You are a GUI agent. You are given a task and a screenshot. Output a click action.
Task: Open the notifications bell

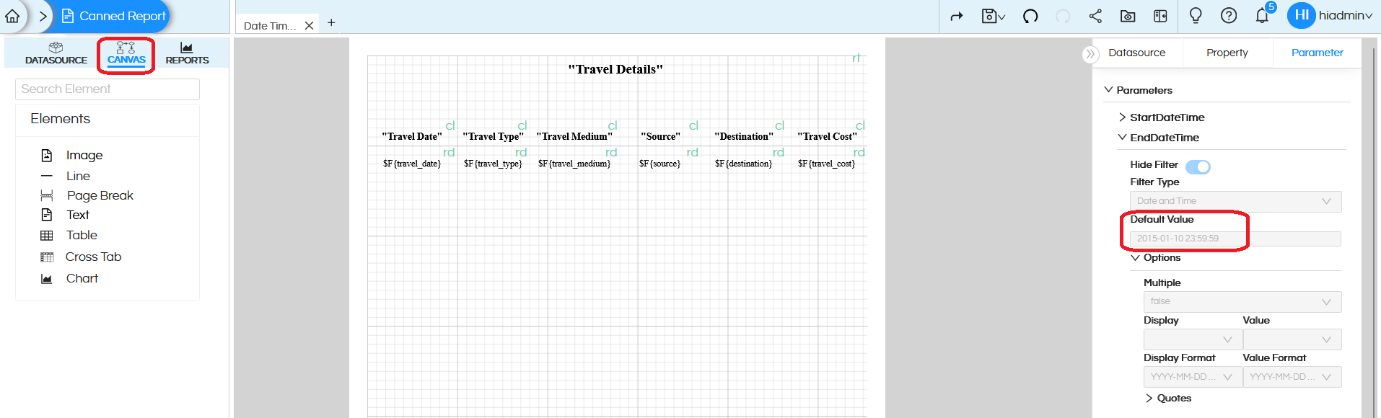[x=1262, y=16]
